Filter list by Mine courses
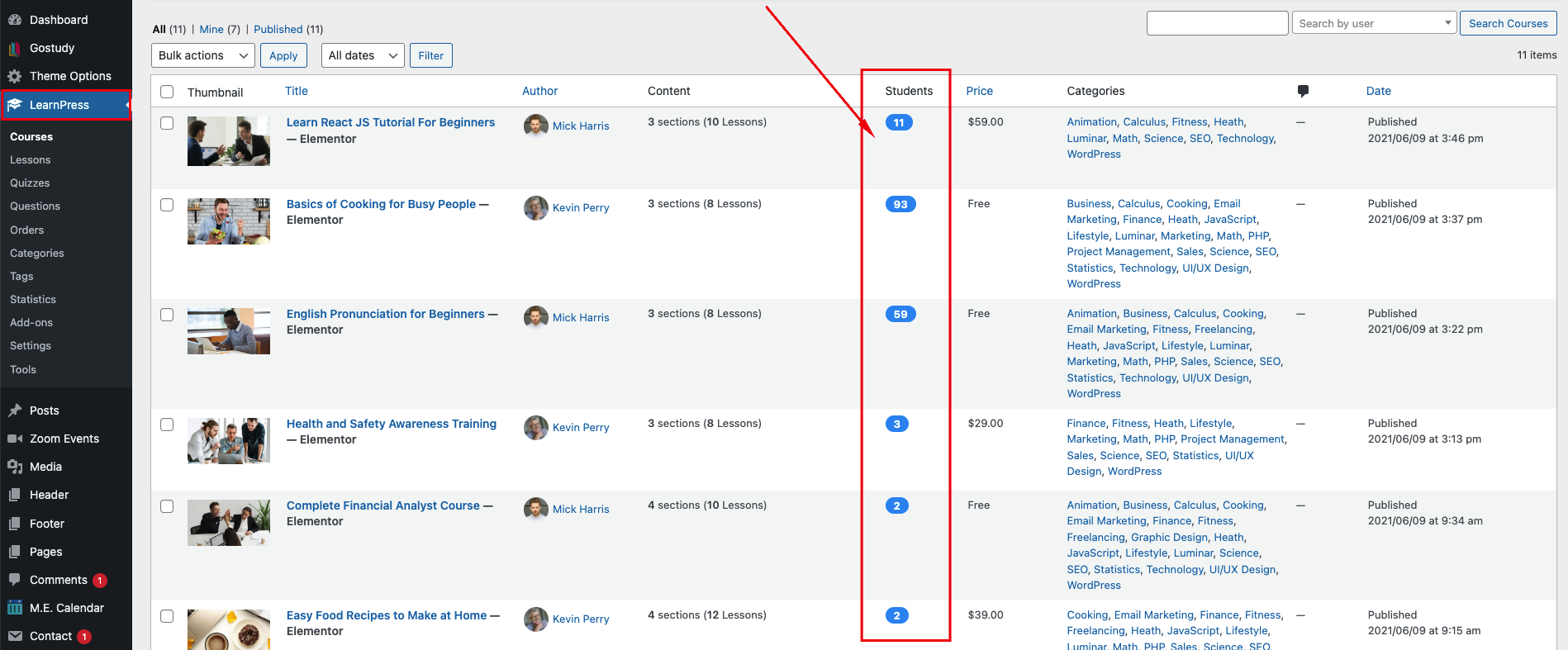This screenshot has height=650, width=1568. pyautogui.click(x=211, y=29)
